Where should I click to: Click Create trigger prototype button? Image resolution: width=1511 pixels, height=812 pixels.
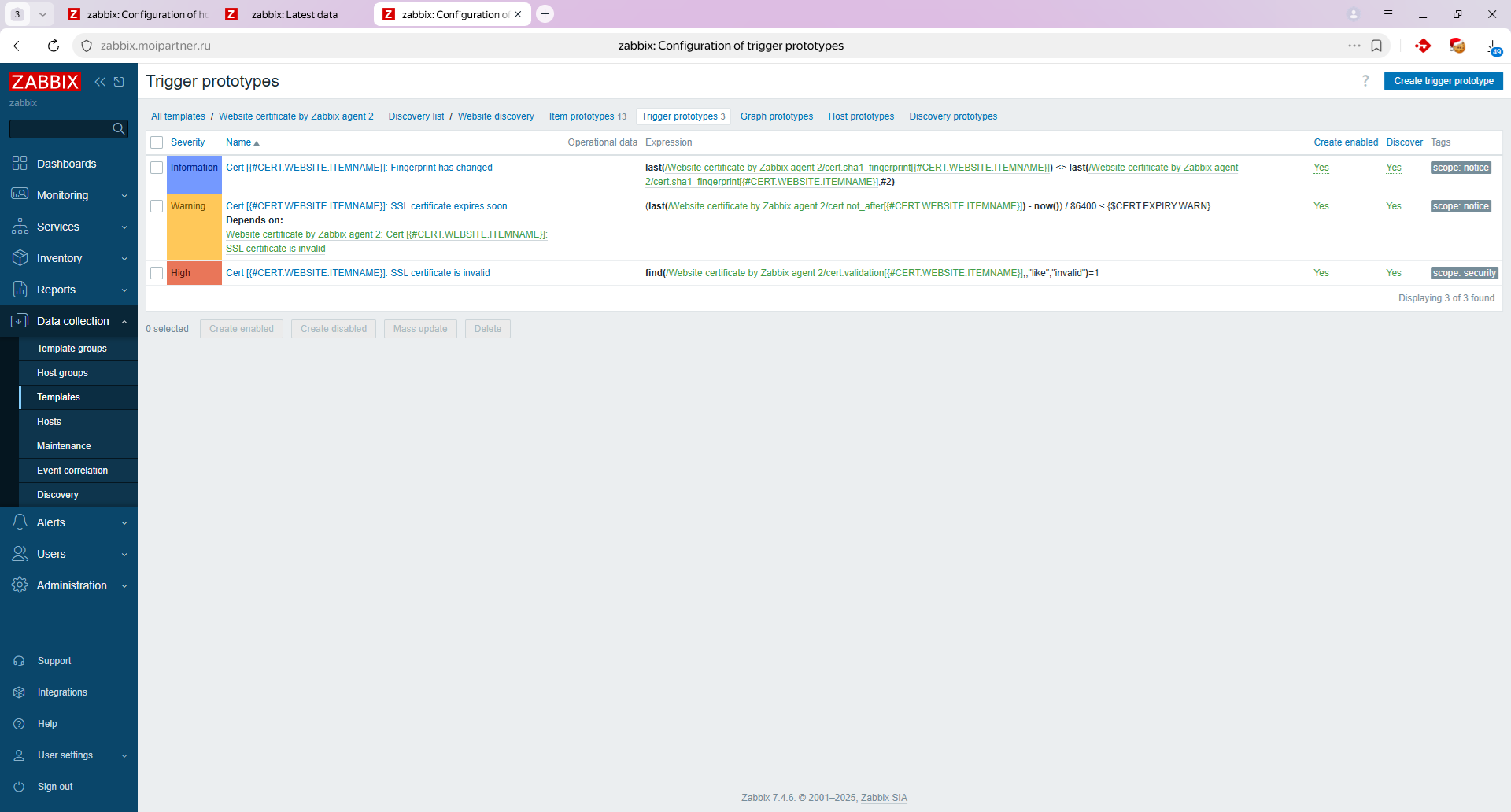pyautogui.click(x=1443, y=81)
